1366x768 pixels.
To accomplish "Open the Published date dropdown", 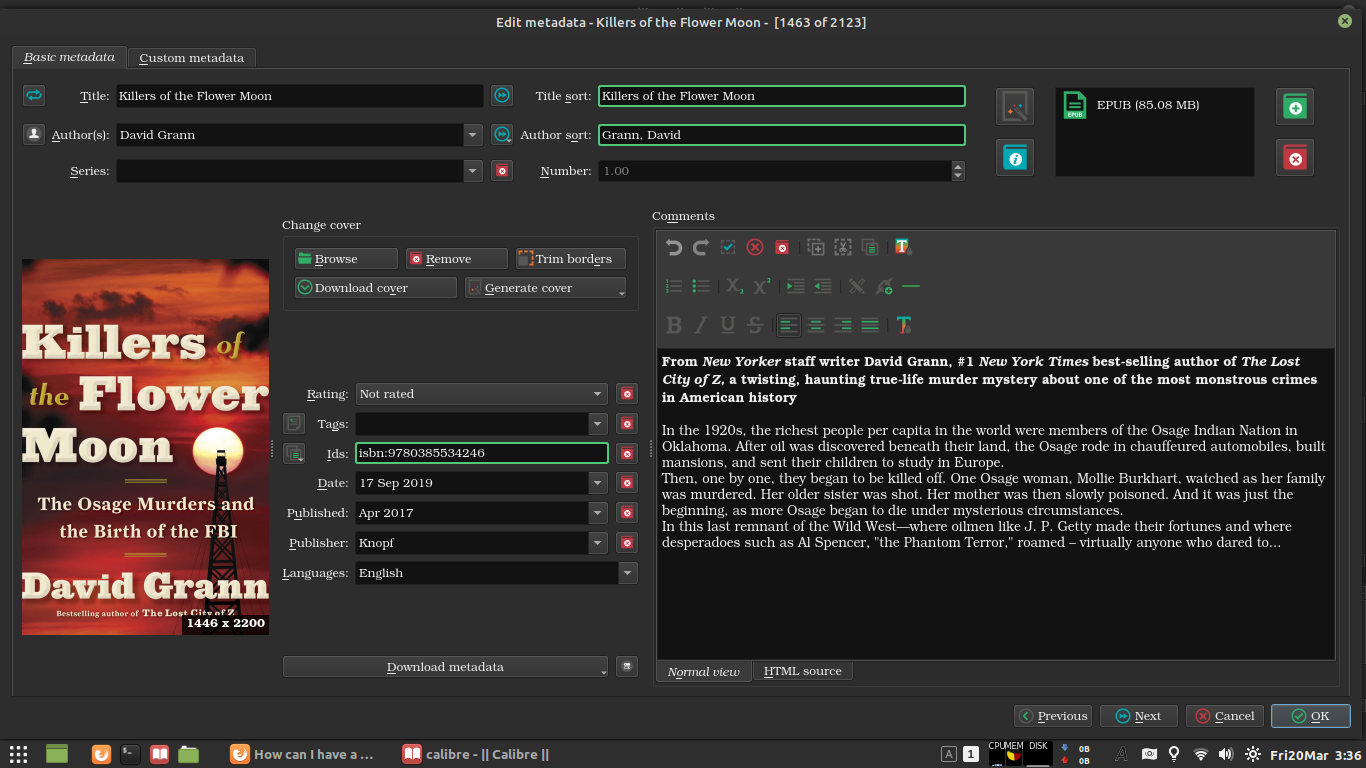I will click(x=598, y=513).
